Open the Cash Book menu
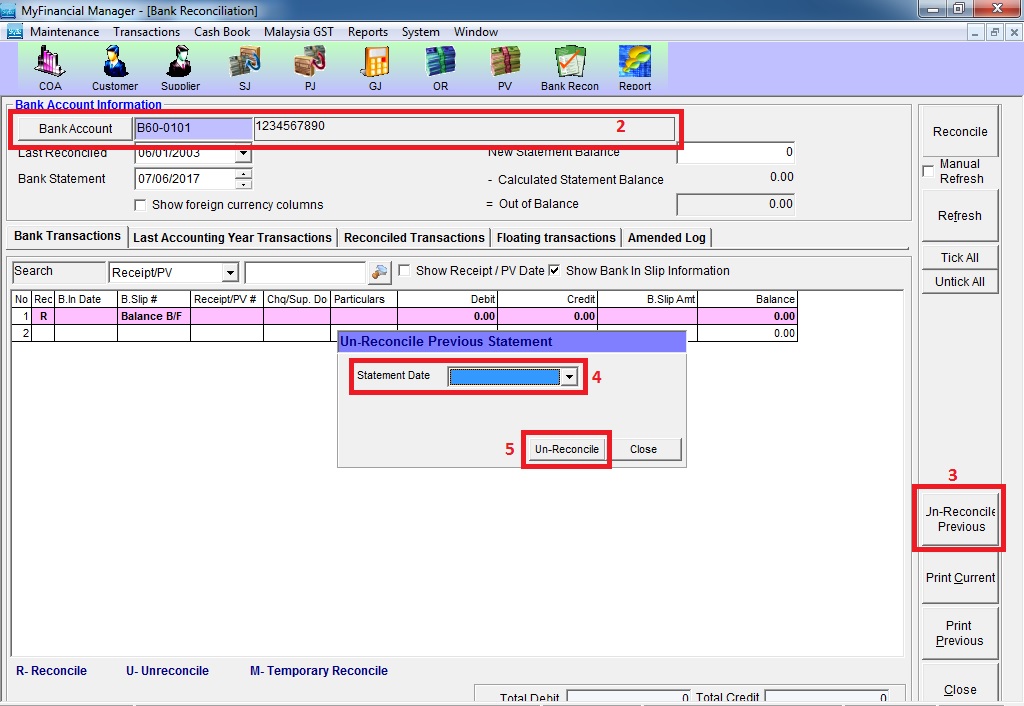 pyautogui.click(x=222, y=32)
